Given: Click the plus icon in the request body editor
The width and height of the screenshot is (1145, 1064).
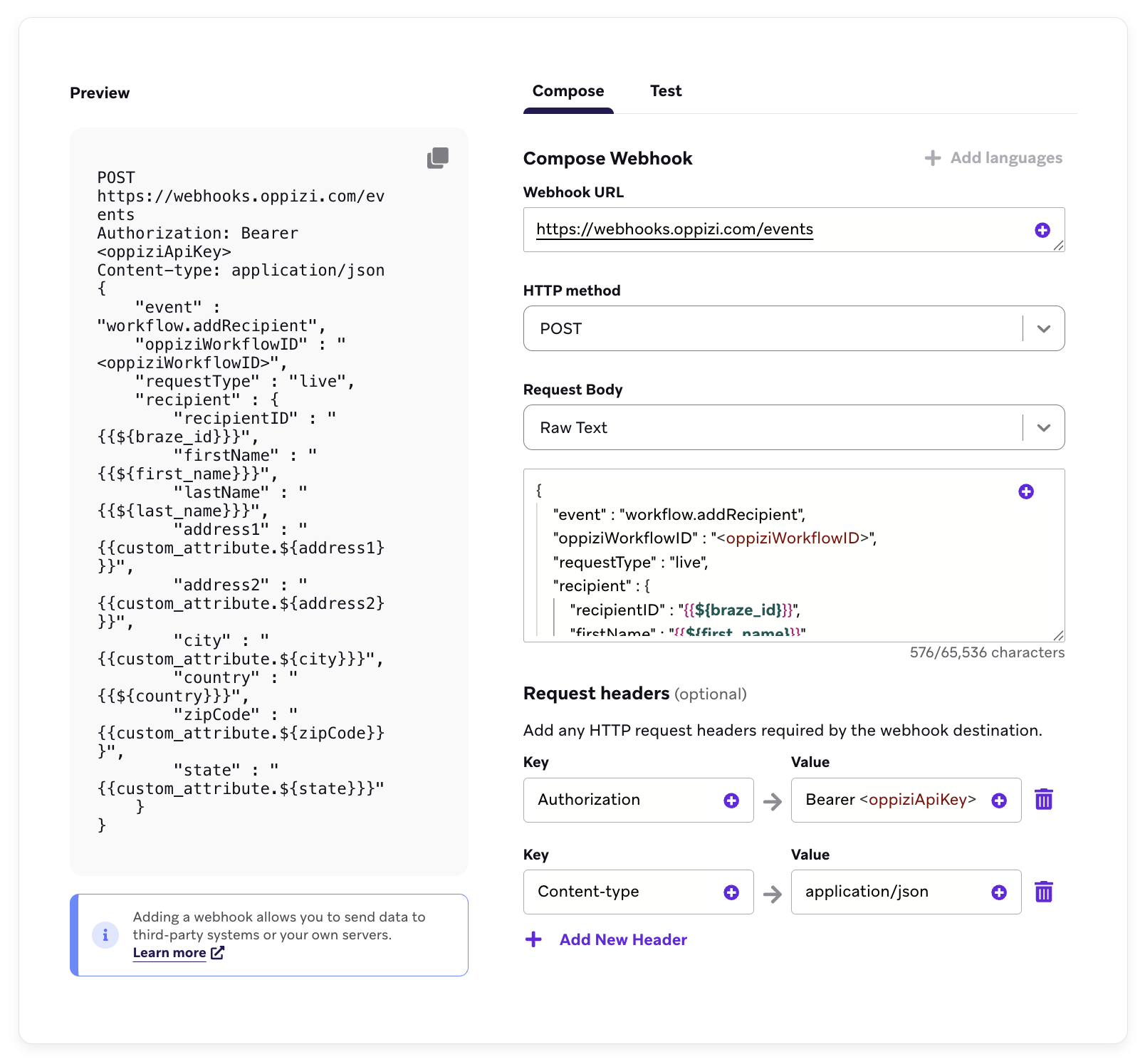Looking at the screenshot, I should pyautogui.click(x=1025, y=491).
